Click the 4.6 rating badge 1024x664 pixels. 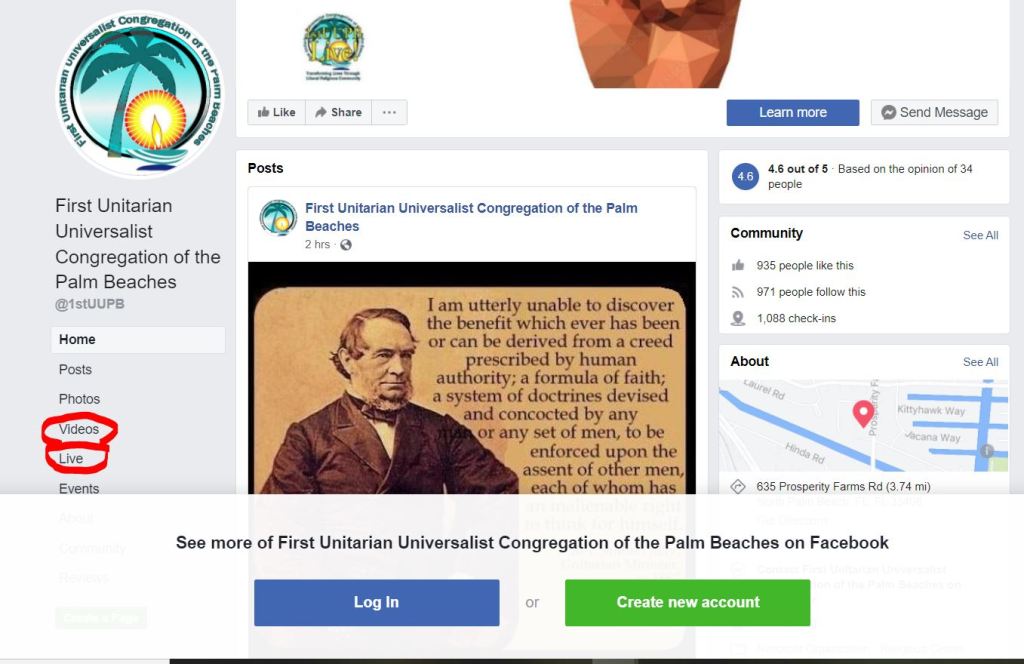pos(745,176)
